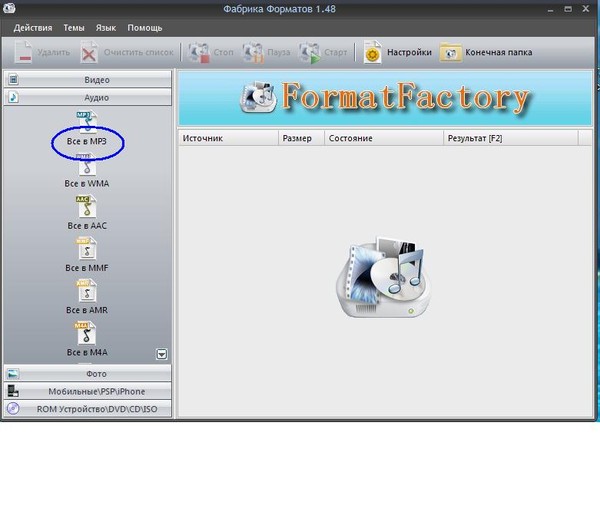The width and height of the screenshot is (600, 505).
Task: Click the Все в M4A label
Action: click(x=87, y=352)
